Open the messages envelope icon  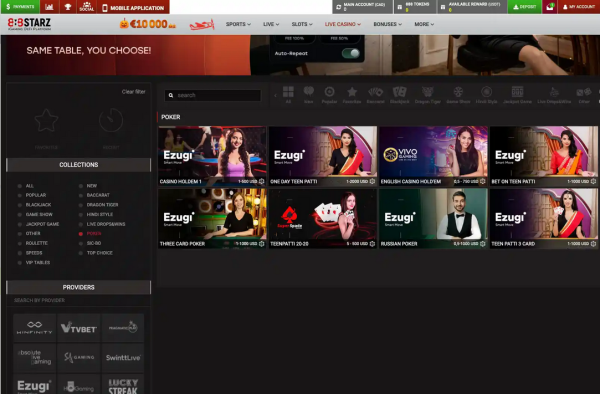pyautogui.click(x=549, y=7)
